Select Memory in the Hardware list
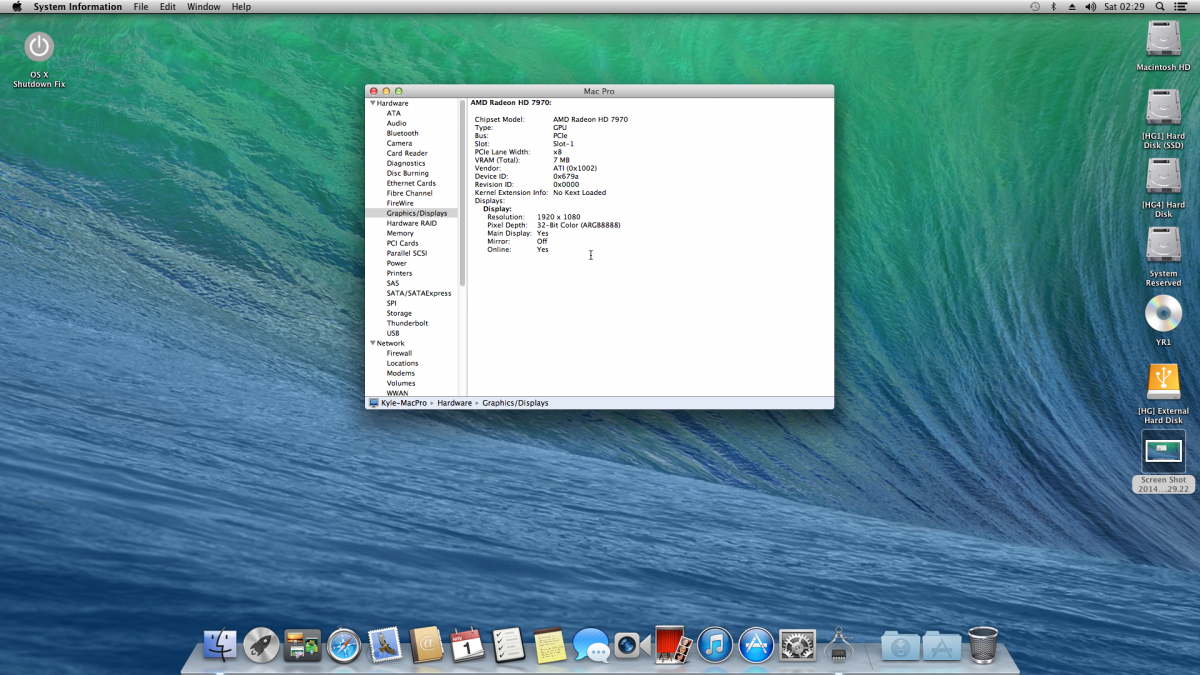The image size is (1200, 675). click(x=400, y=233)
